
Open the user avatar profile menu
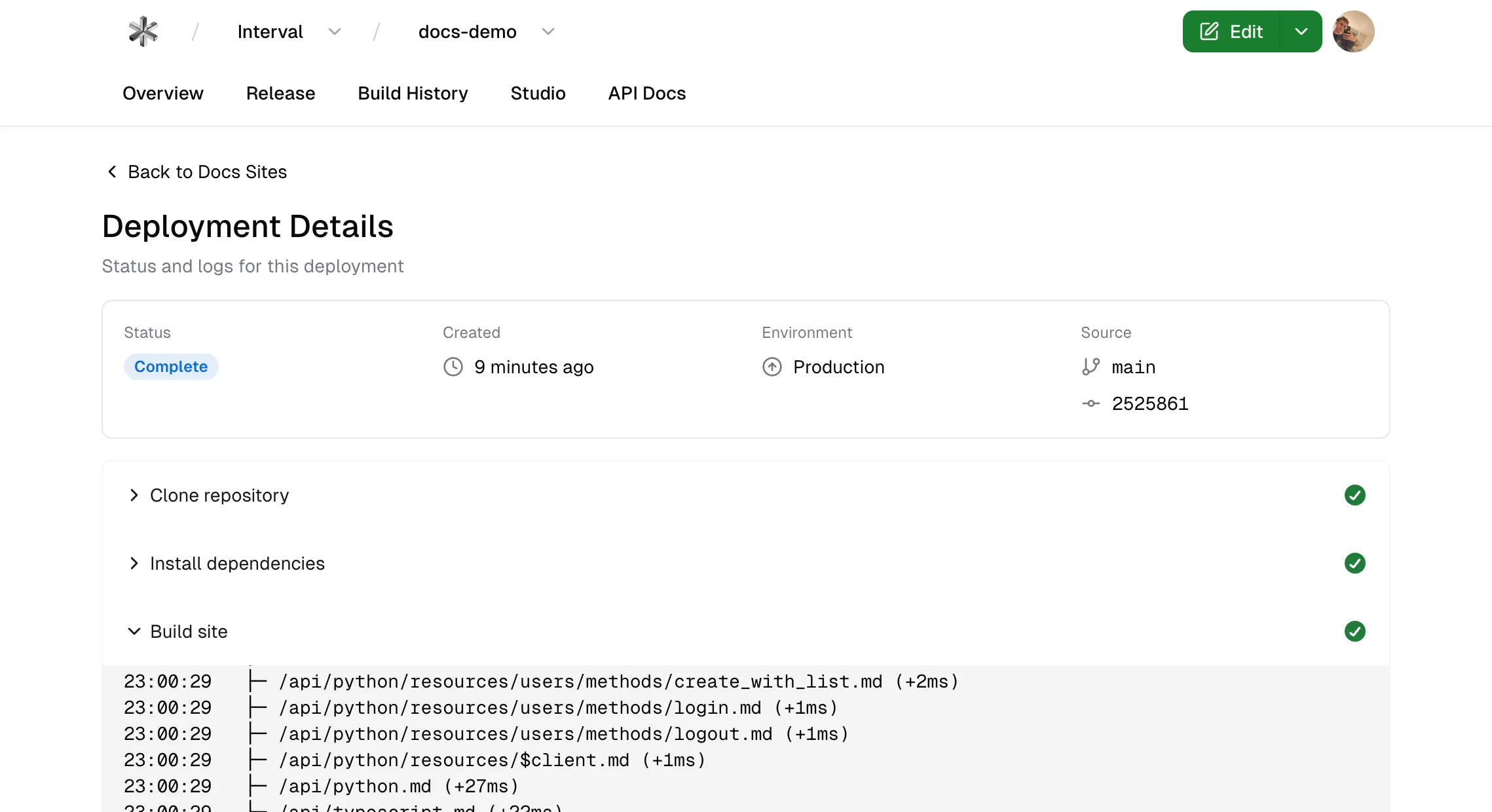tap(1353, 31)
